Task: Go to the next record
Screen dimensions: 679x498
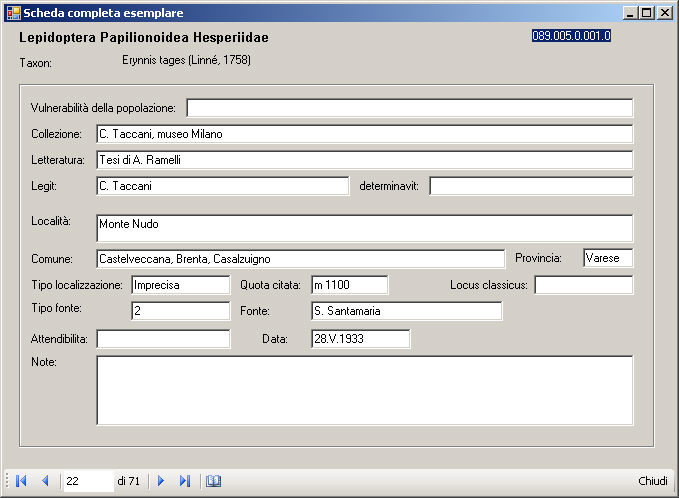Action: 161,481
